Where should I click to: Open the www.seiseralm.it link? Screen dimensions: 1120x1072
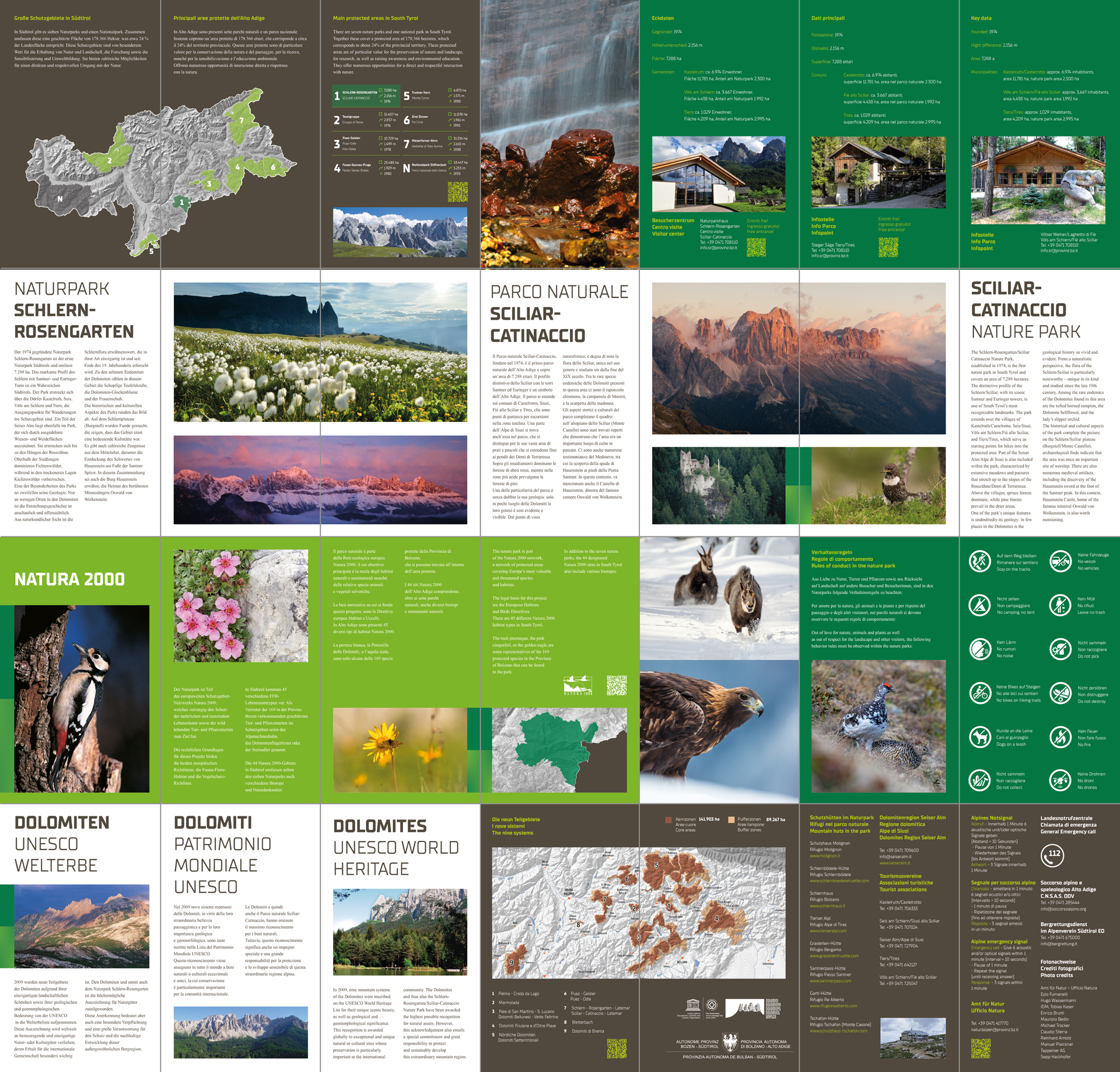(x=894, y=863)
